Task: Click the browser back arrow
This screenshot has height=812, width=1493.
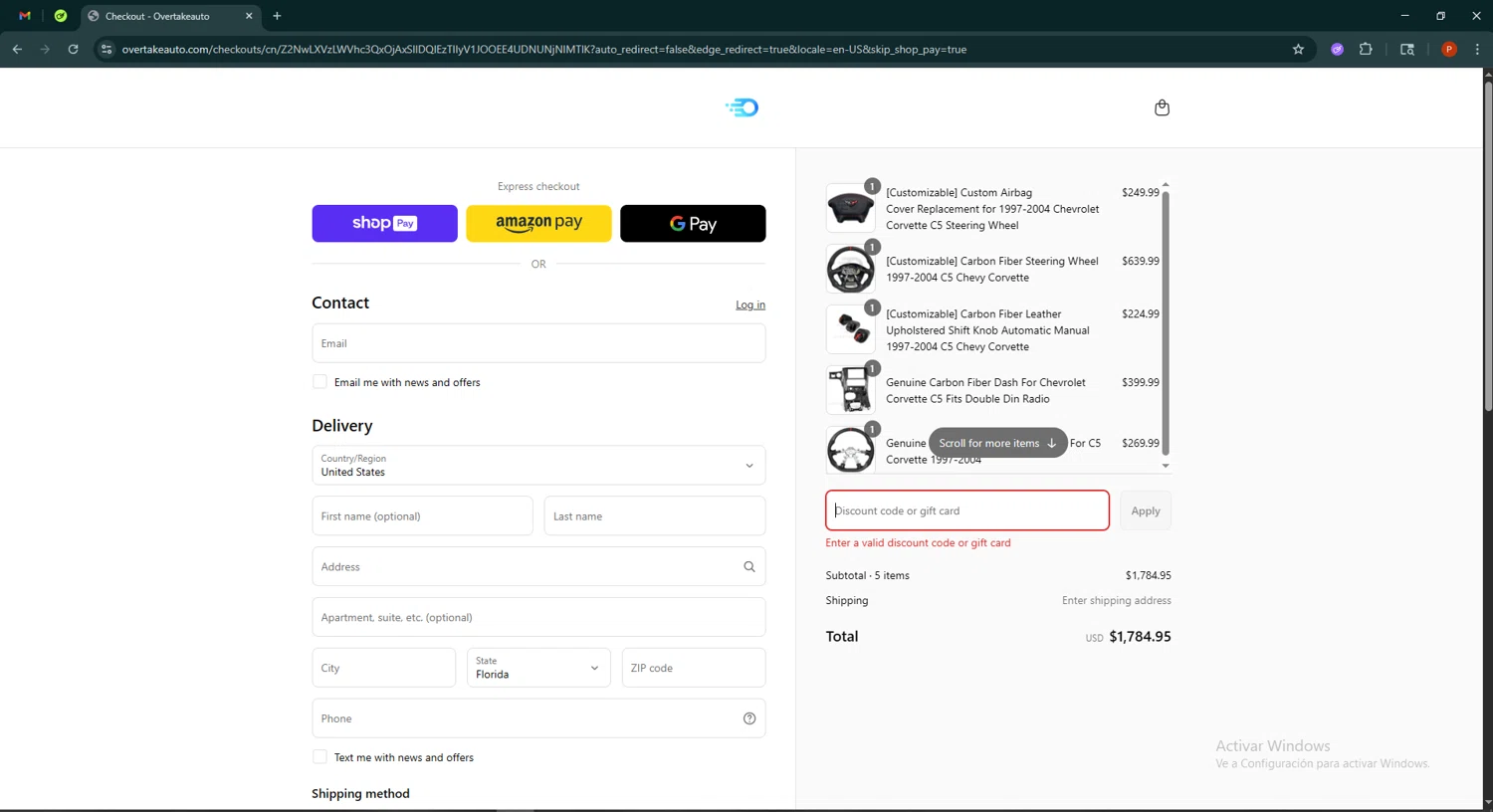Action: [17, 49]
